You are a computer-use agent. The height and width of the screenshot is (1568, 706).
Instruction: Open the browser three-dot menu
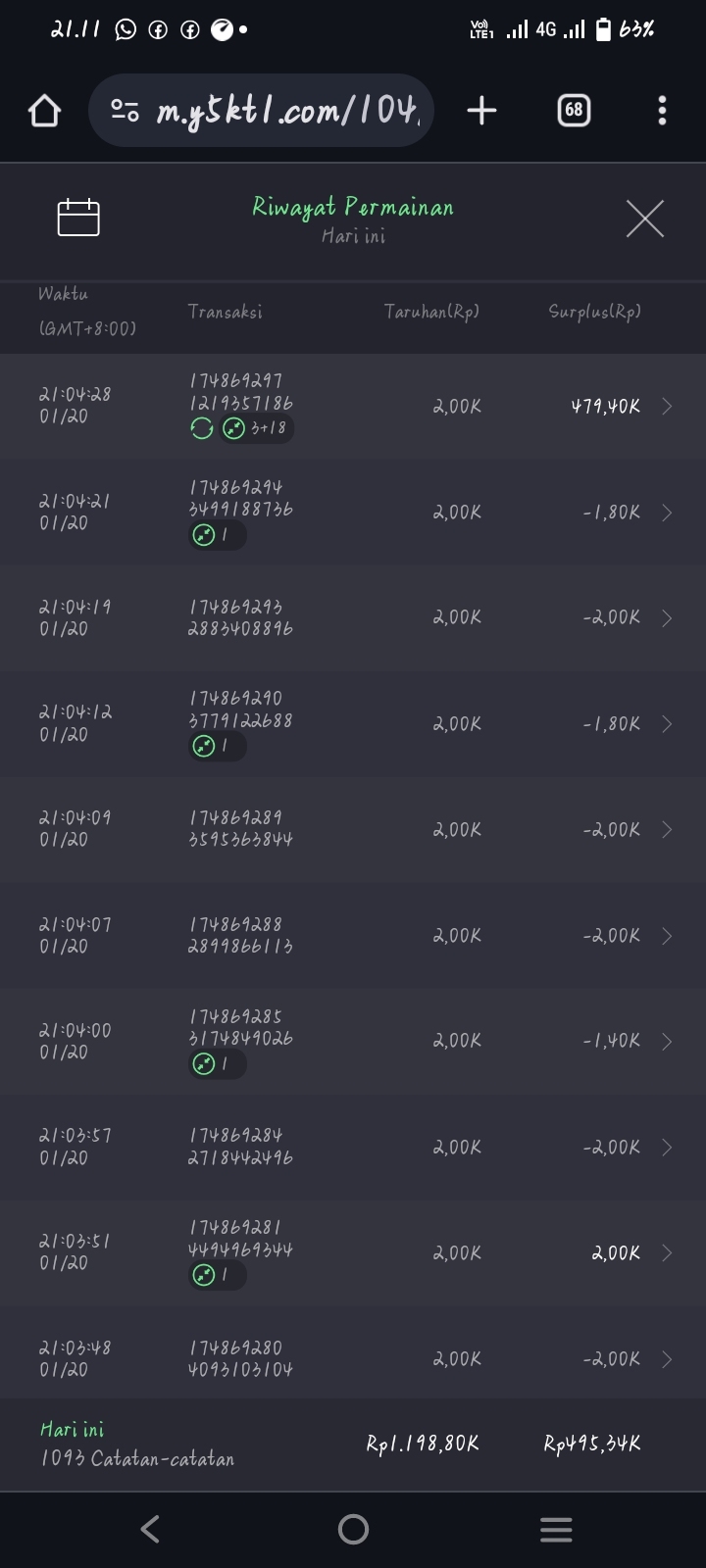pyautogui.click(x=662, y=111)
